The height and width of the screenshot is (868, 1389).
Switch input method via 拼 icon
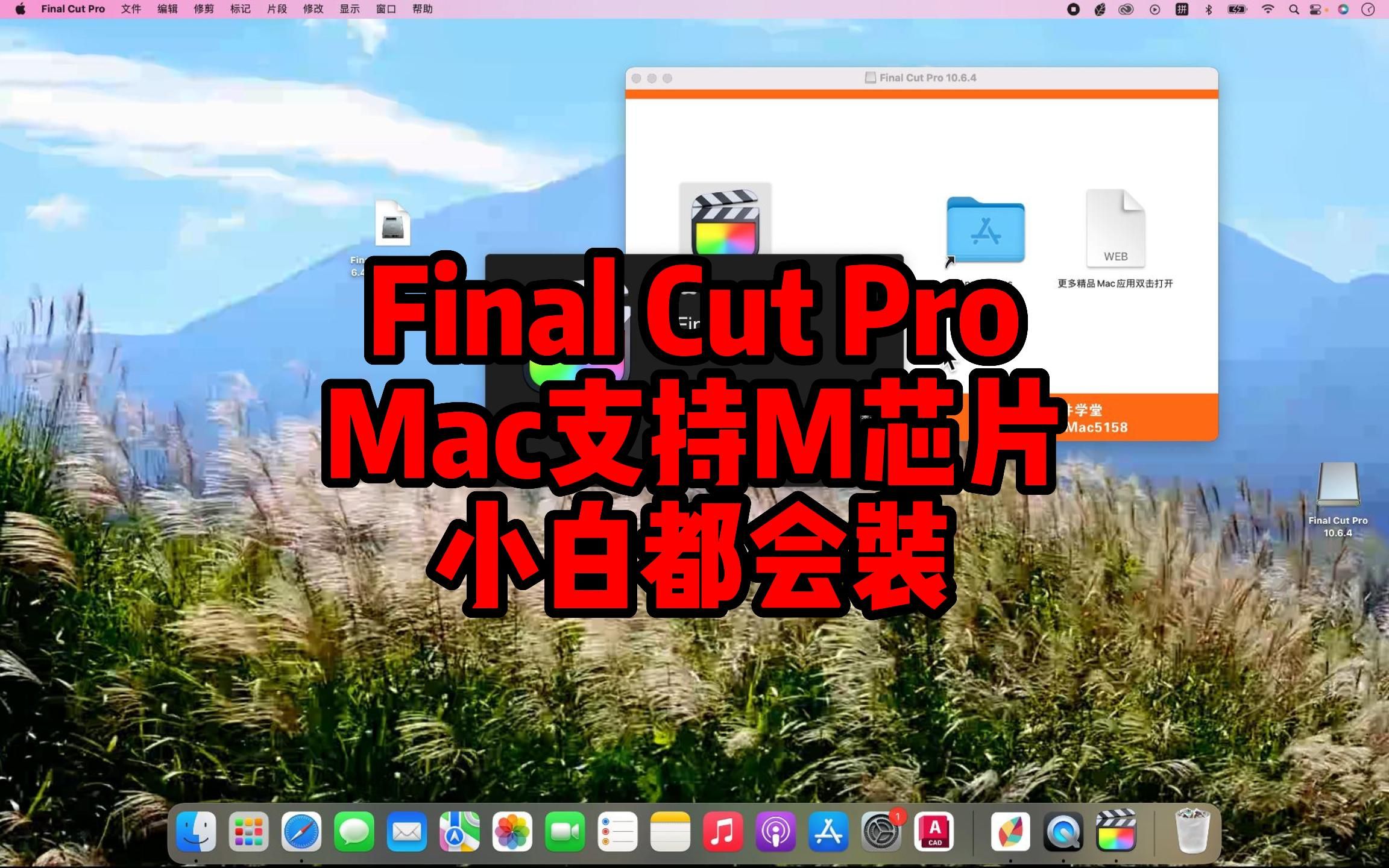tap(1182, 9)
